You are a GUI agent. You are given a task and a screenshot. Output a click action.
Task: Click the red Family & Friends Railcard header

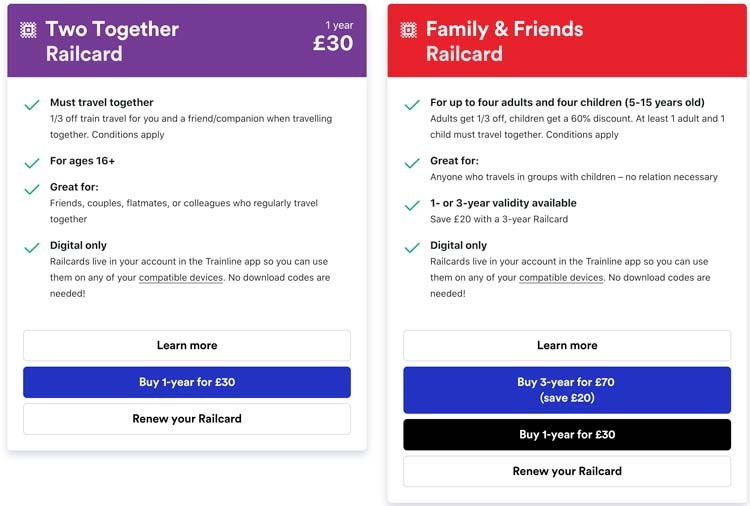(567, 41)
